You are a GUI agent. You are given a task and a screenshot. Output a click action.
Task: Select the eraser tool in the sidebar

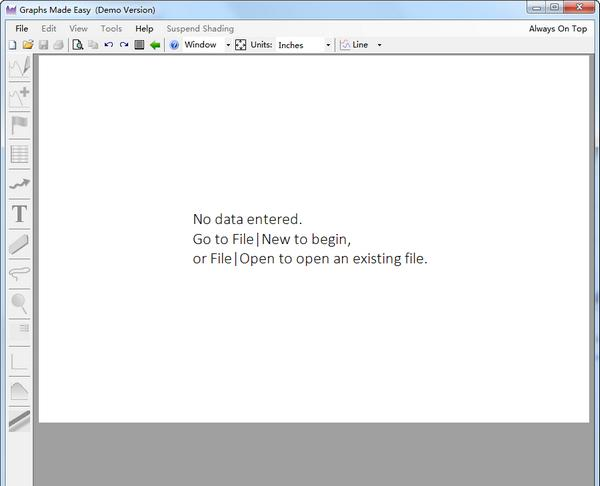[20, 244]
